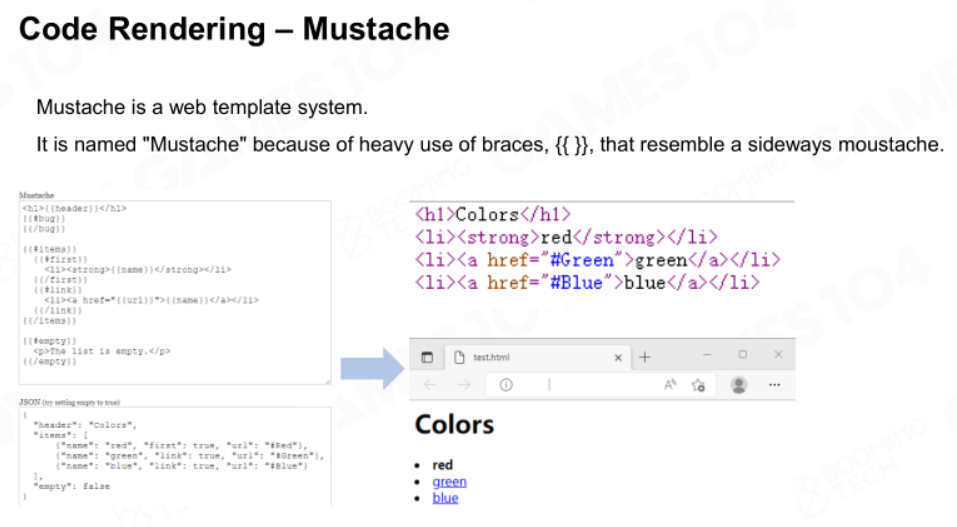The width and height of the screenshot is (957, 527).
Task: Follow the green link in the list
Action: 449,482
